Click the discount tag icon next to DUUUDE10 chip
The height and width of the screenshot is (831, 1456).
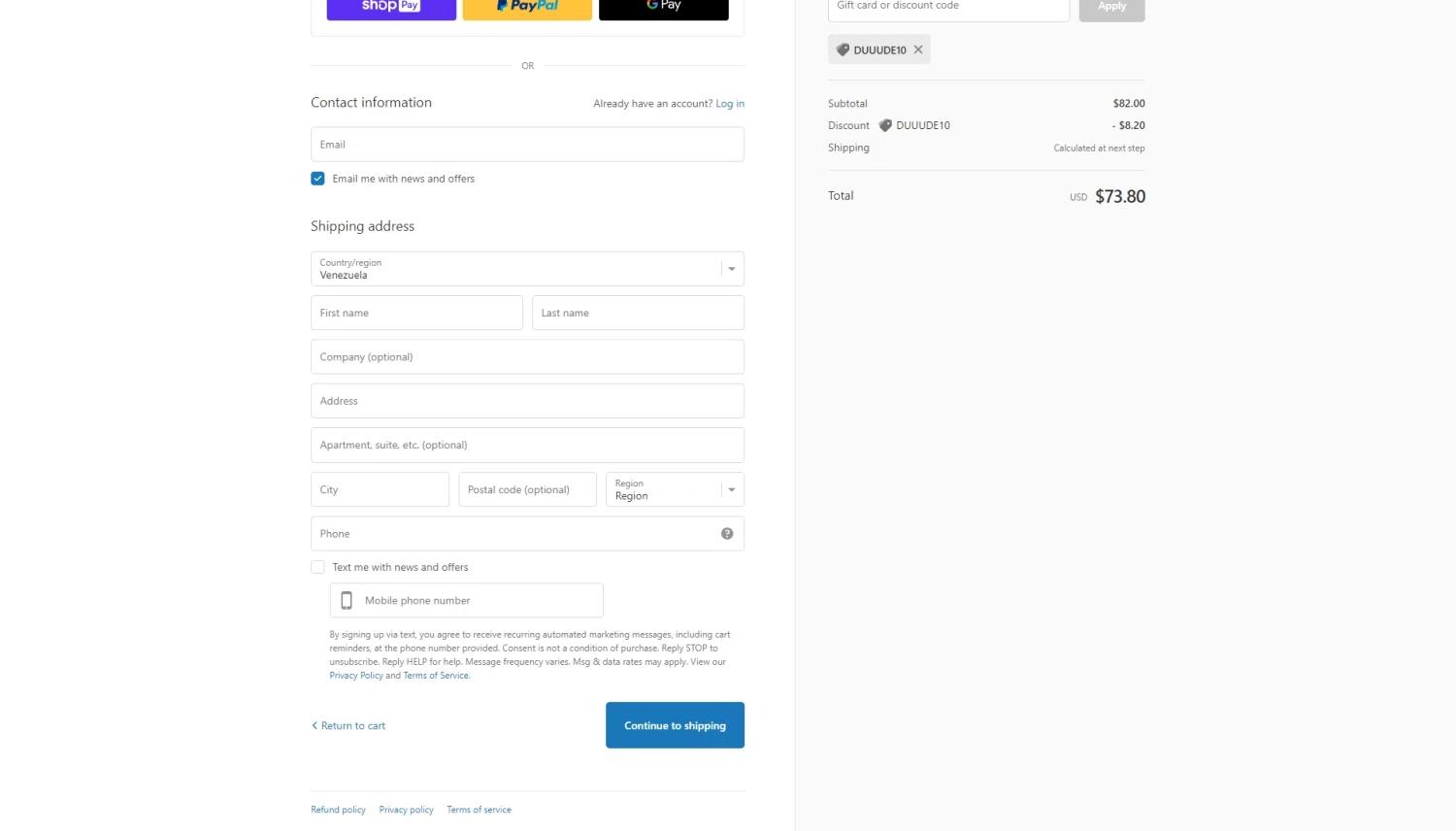[843, 50]
